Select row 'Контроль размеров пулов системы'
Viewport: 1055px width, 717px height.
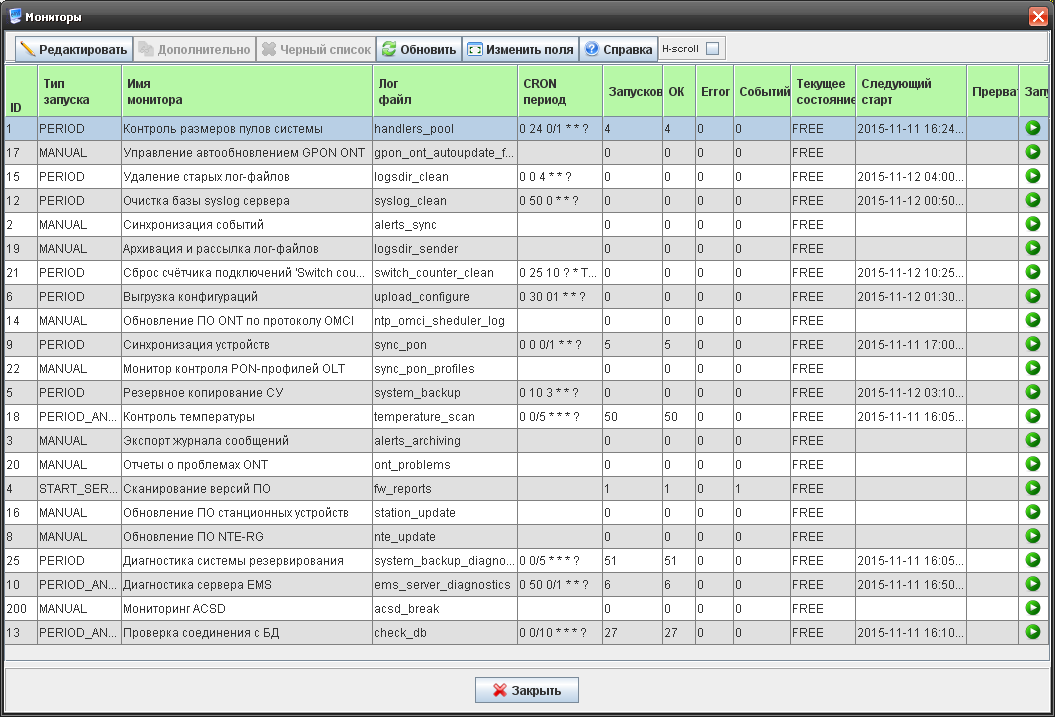tap(527, 128)
